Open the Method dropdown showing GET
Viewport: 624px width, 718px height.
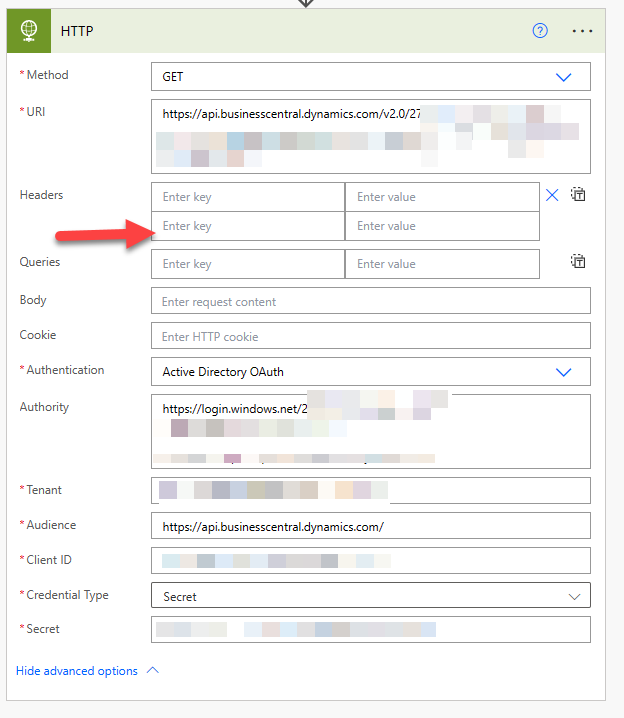(x=371, y=76)
